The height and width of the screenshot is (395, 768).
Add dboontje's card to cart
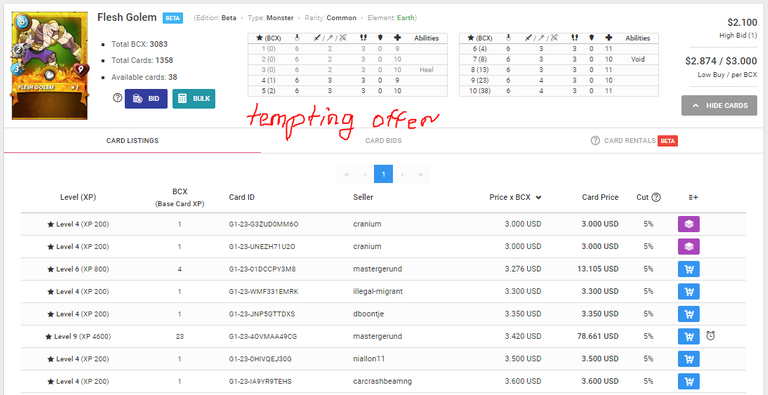tap(688, 314)
